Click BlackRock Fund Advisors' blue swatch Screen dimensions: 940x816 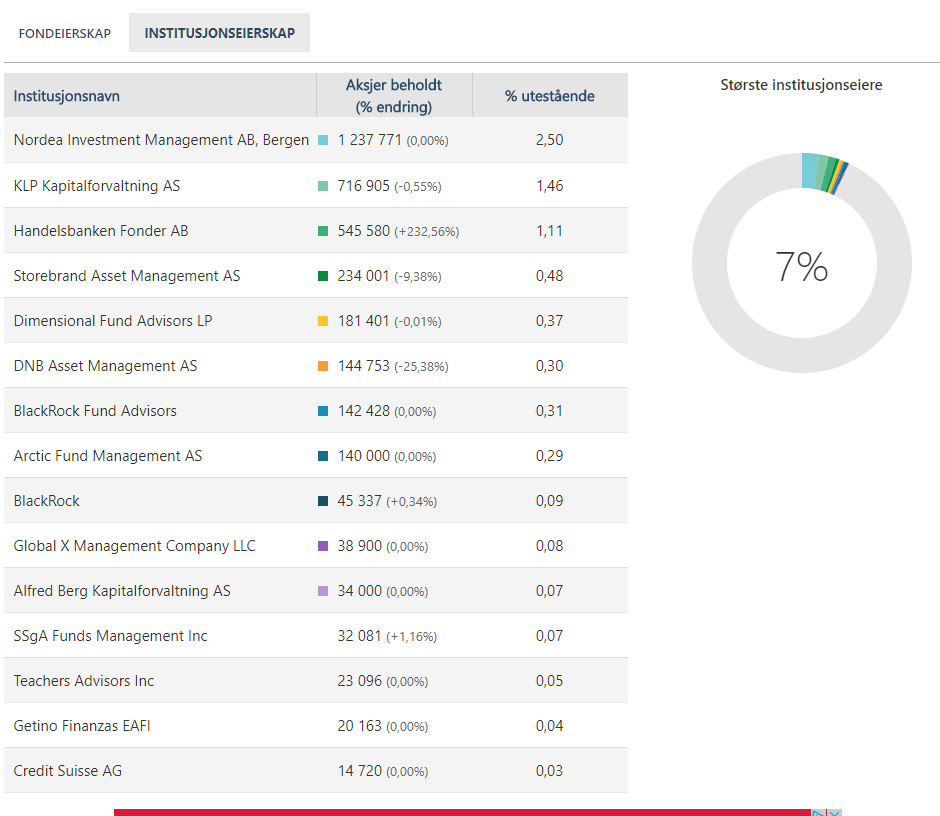coord(323,411)
